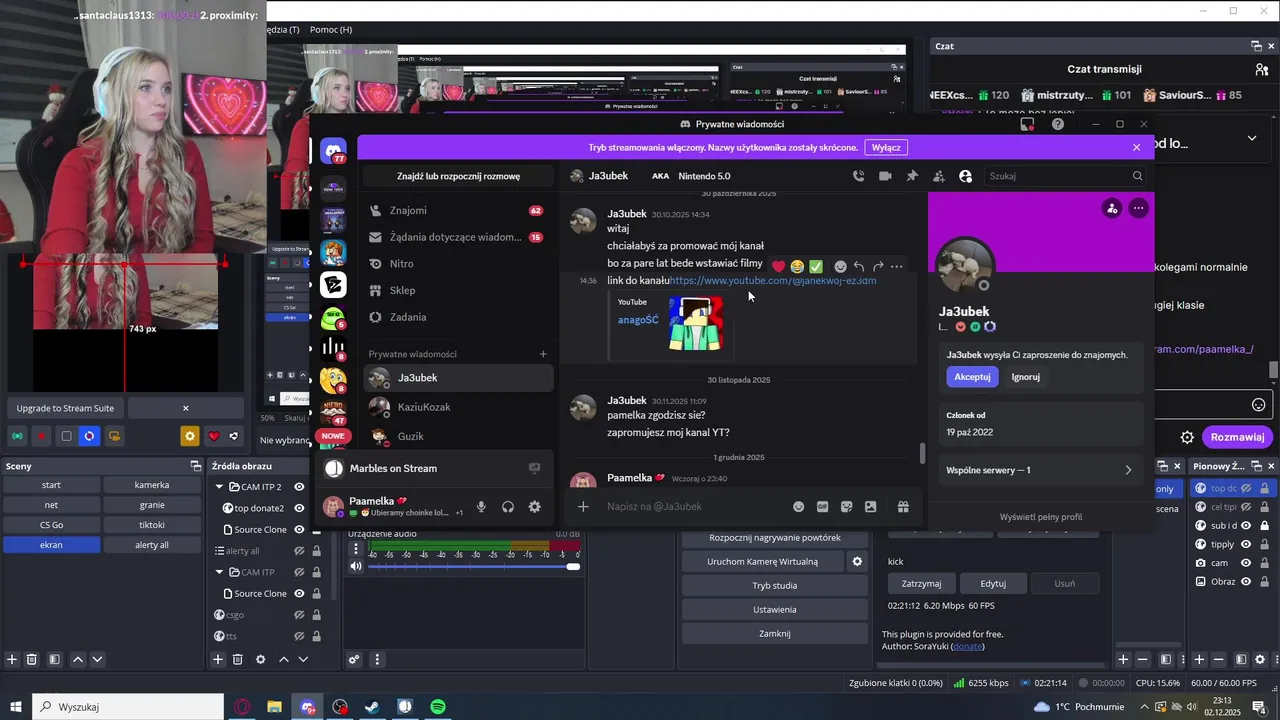Open Spotify from the taskbar
The width and height of the screenshot is (1280, 720).
point(437,706)
